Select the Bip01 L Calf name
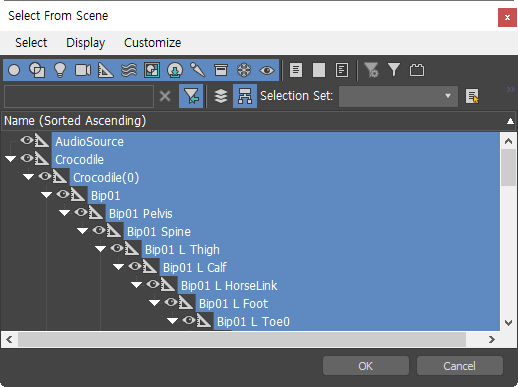518x387 pixels. (195, 268)
